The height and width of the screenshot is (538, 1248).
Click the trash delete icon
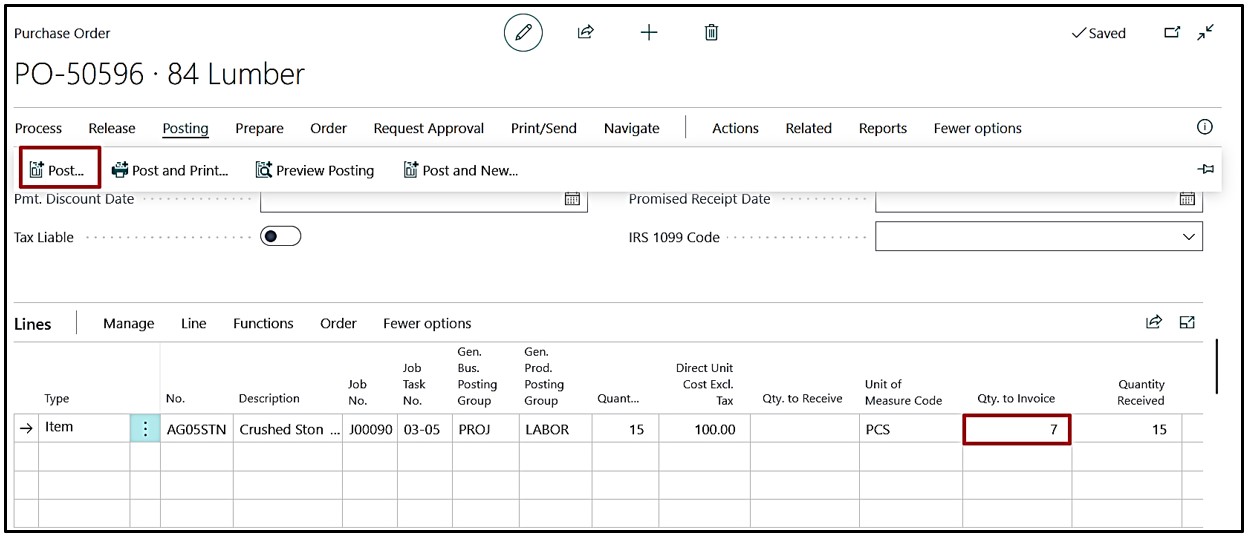(x=711, y=33)
